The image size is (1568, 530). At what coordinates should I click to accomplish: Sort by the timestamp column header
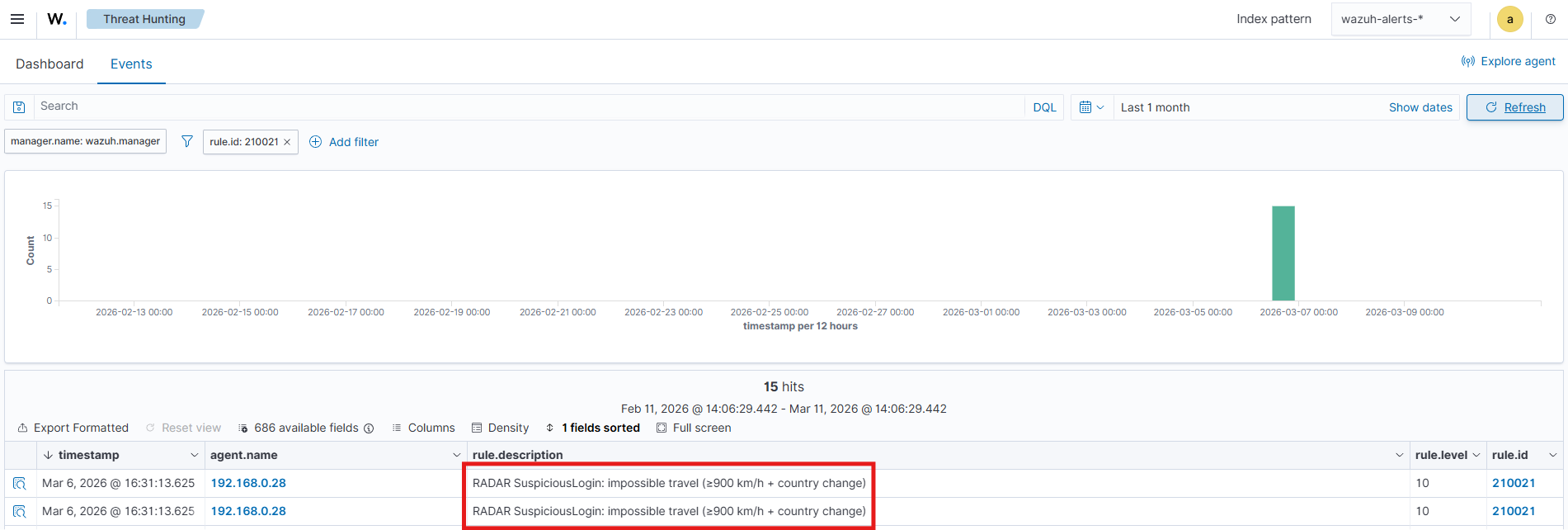coord(88,455)
